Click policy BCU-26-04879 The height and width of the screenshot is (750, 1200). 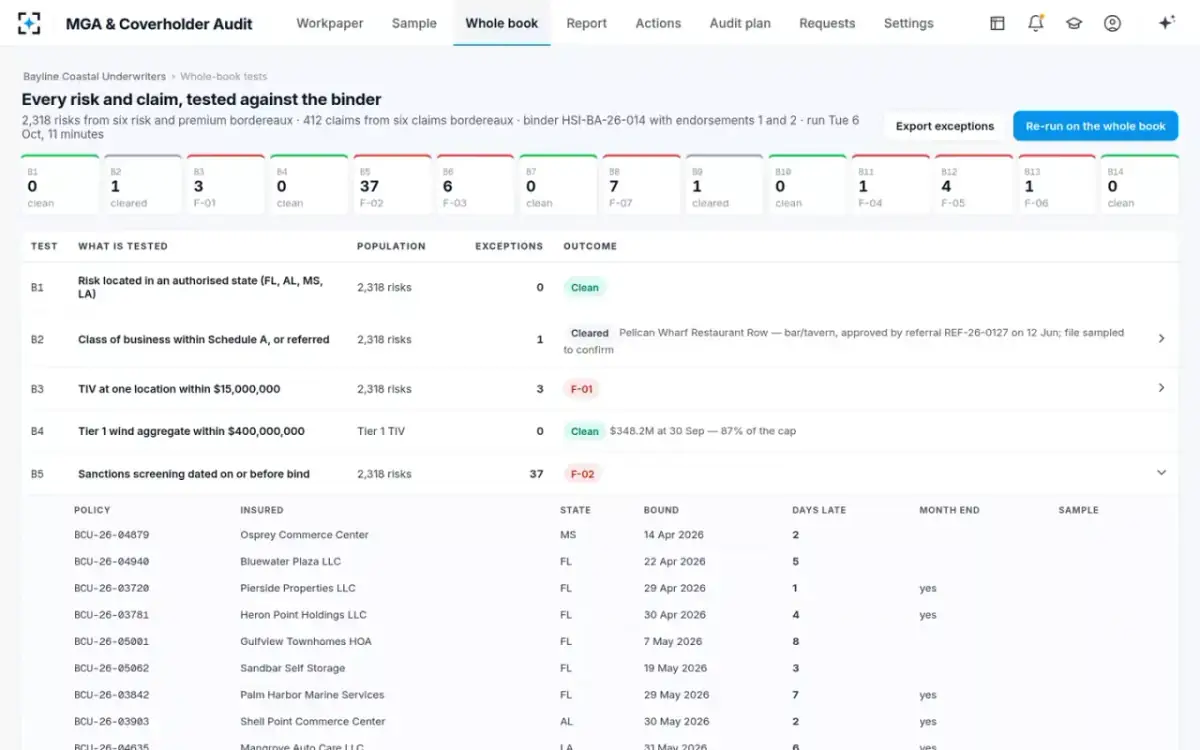111,535
